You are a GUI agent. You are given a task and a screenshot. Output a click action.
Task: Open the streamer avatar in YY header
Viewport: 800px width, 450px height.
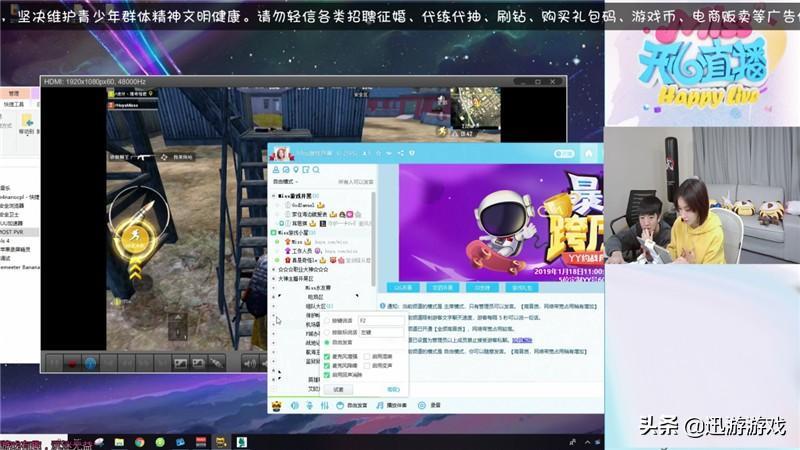[282, 153]
